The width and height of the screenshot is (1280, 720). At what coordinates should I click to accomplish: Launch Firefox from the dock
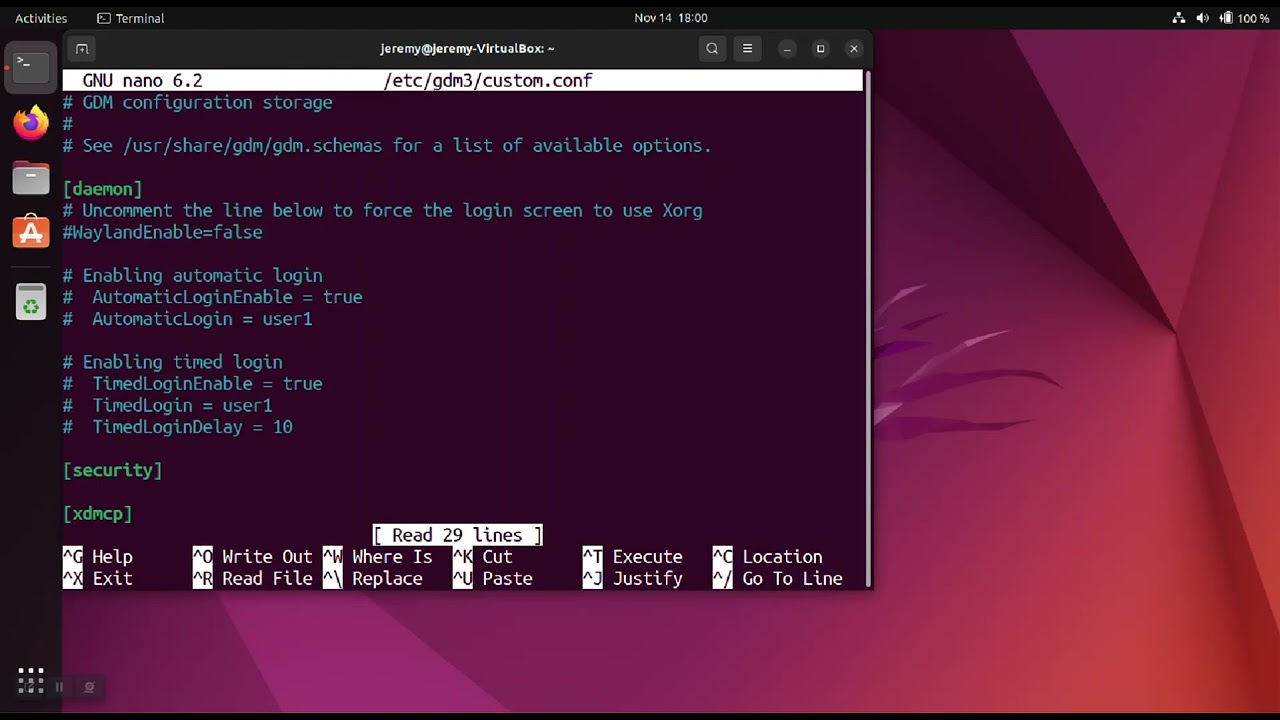[x=31, y=122]
